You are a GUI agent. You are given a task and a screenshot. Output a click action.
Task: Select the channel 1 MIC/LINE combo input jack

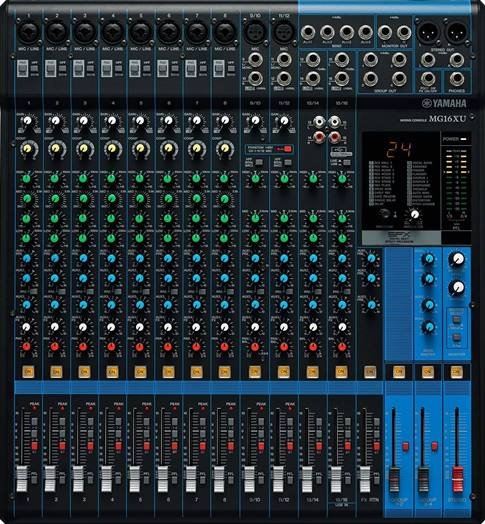pyautogui.click(x=29, y=32)
